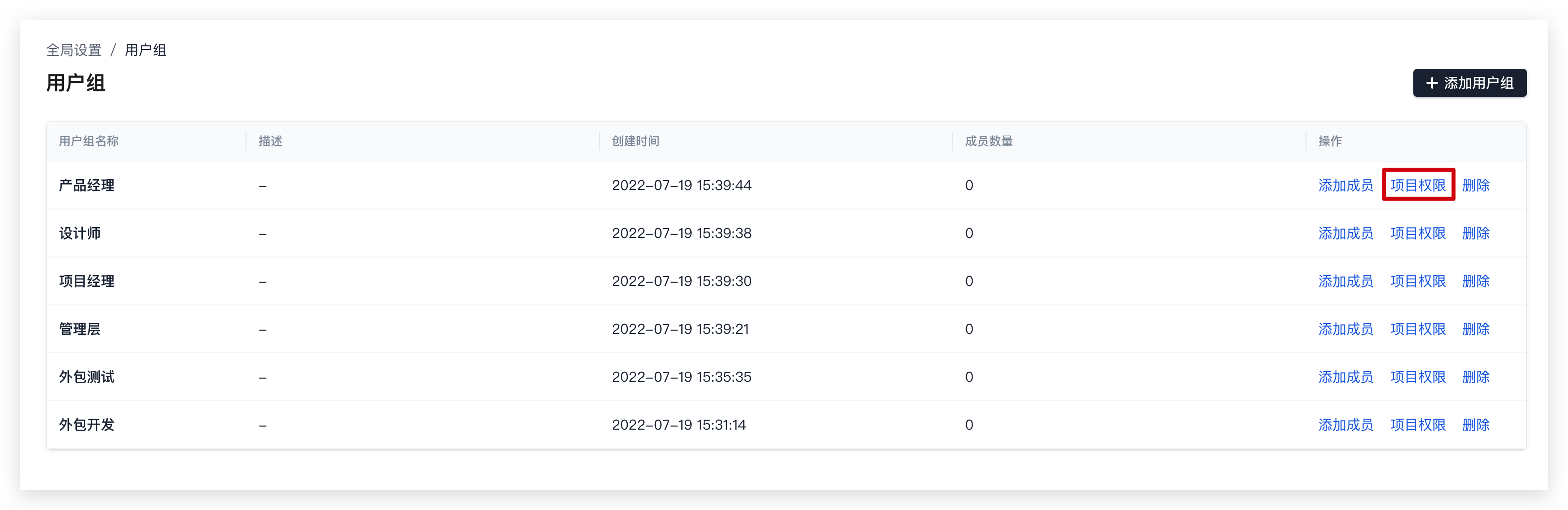Open the 全局设置 breadcrumb link
1568x510 pixels.
(x=74, y=50)
